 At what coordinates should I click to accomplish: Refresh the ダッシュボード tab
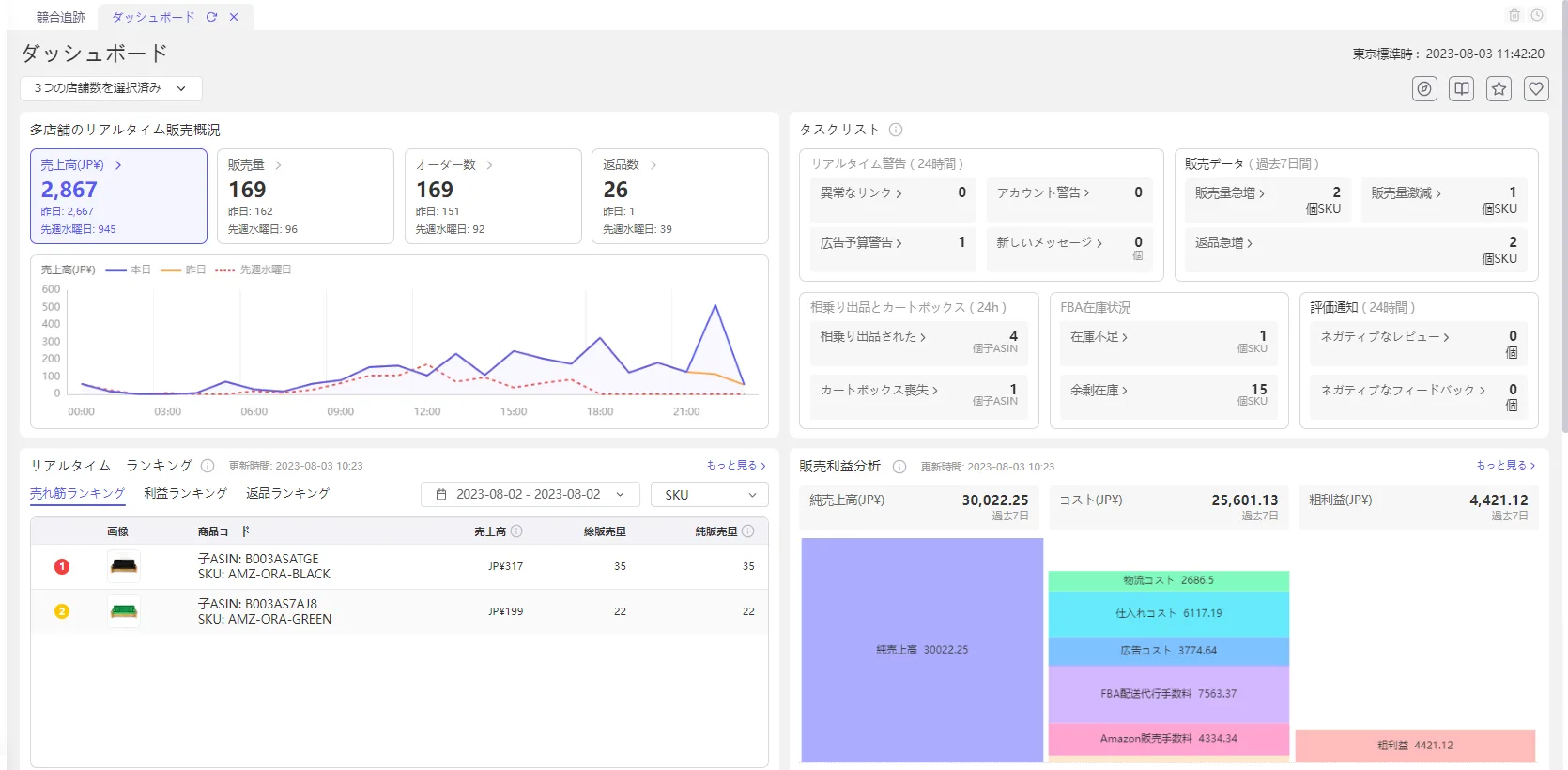click(212, 17)
